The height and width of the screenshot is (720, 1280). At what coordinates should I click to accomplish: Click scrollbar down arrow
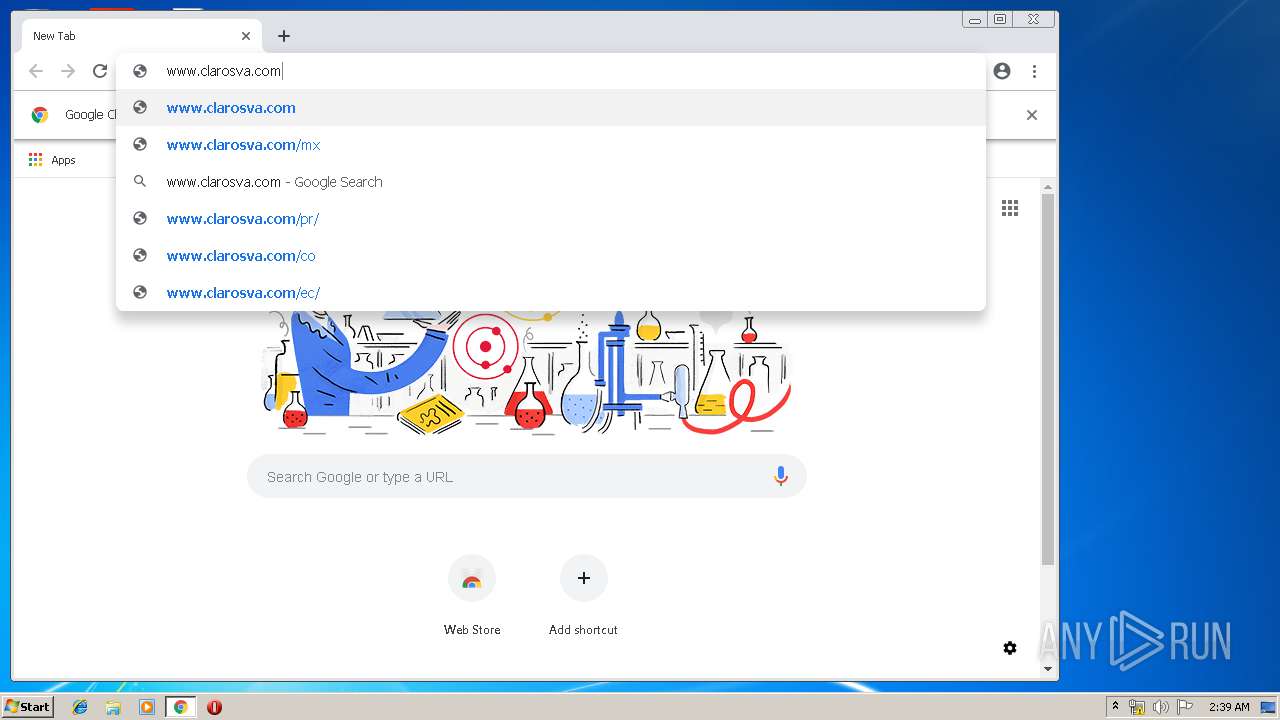[1048, 669]
